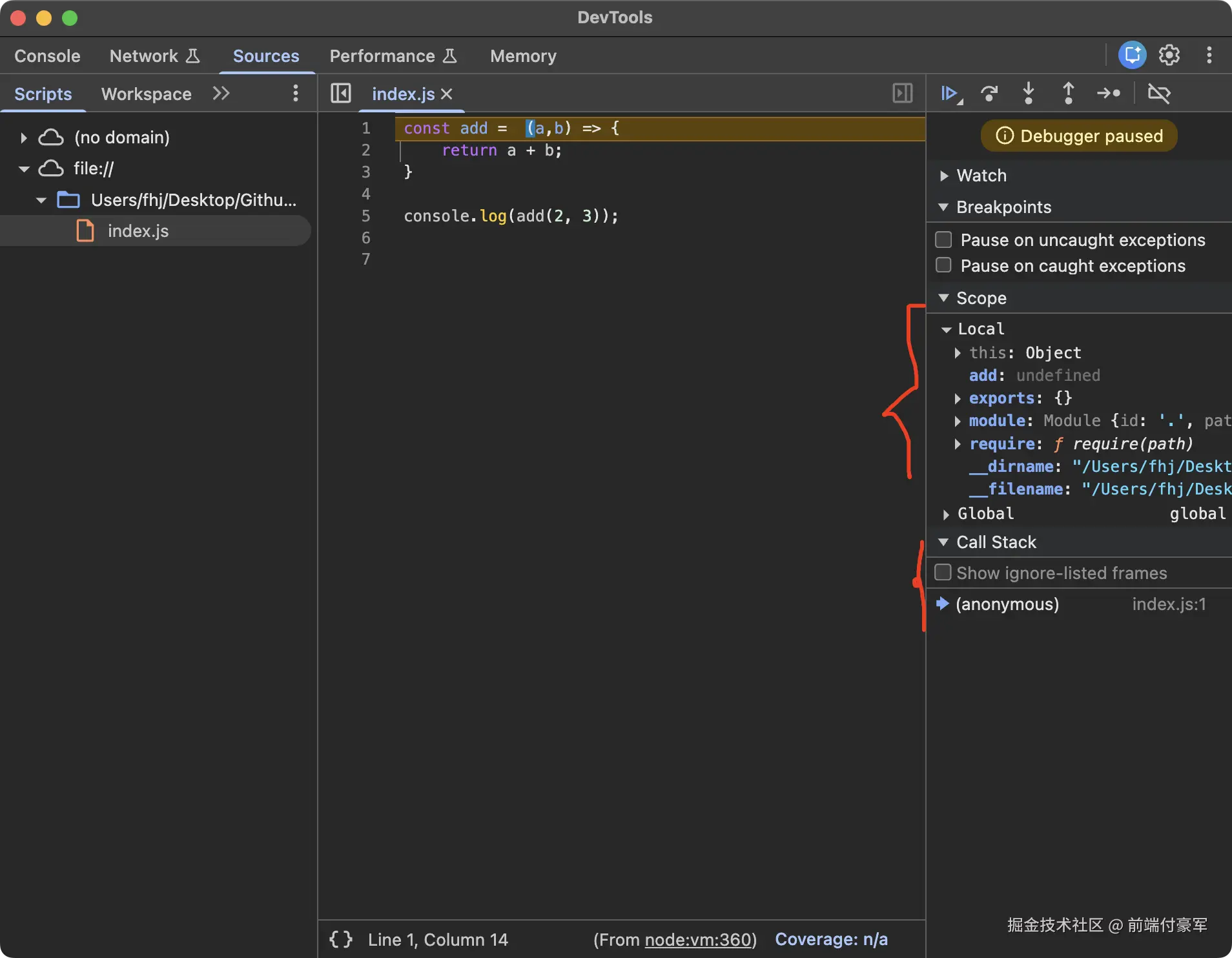Enable Pause on uncaught exceptions
This screenshot has width=1232, height=958.
(943, 240)
